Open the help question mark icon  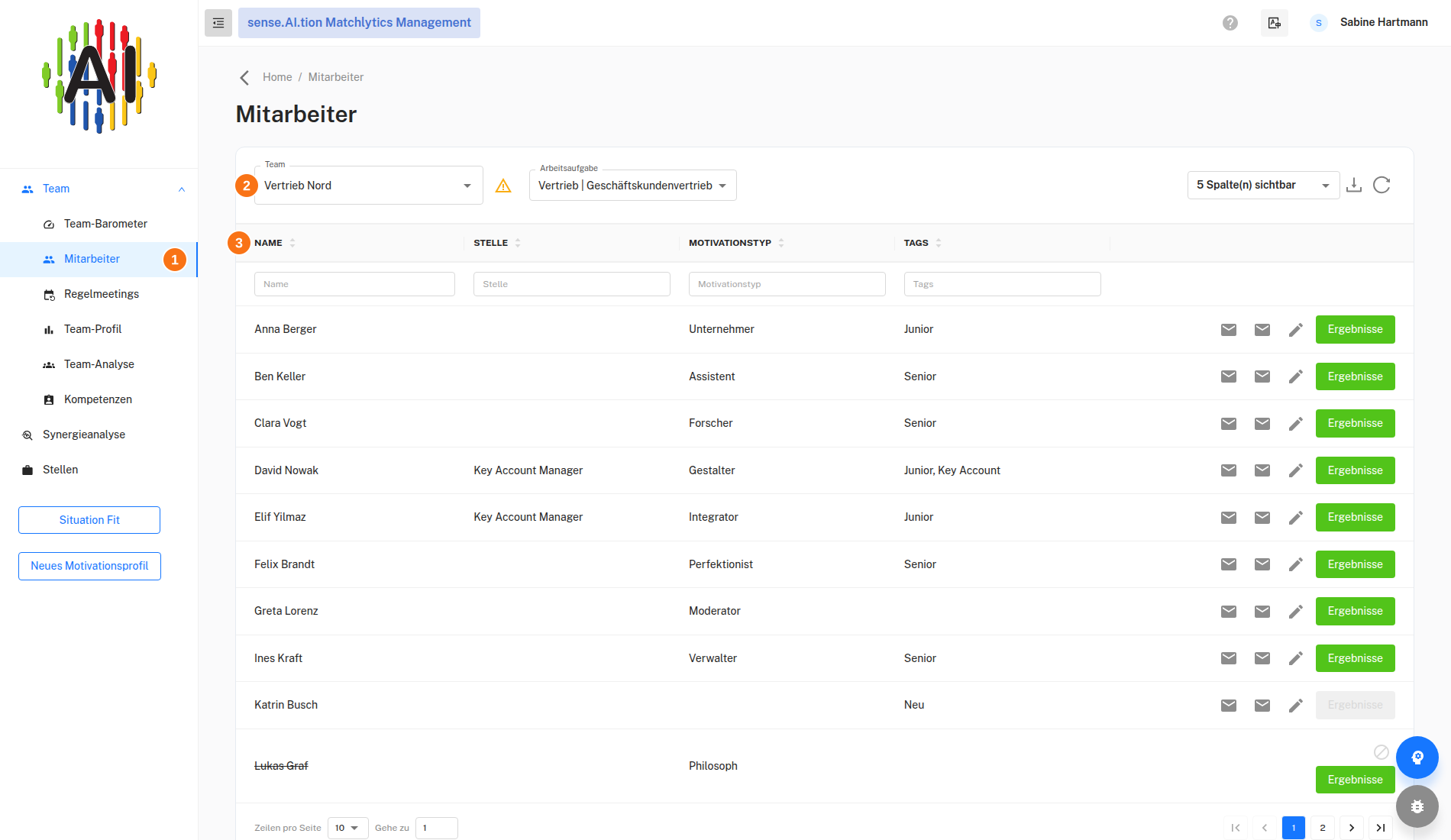1230,23
